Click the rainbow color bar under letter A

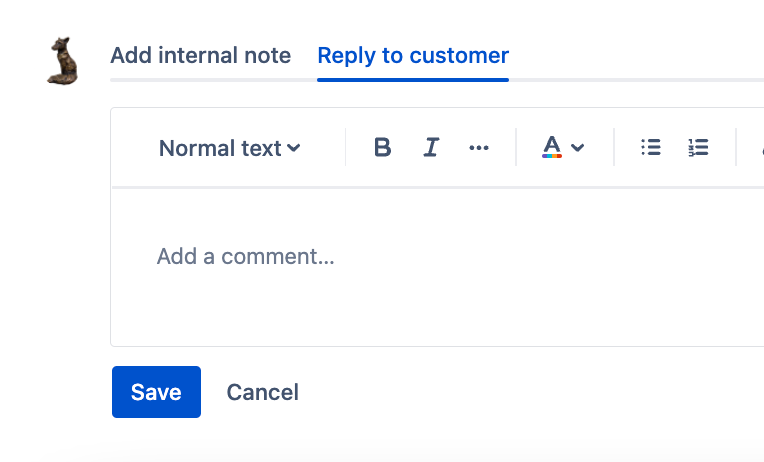click(552, 156)
